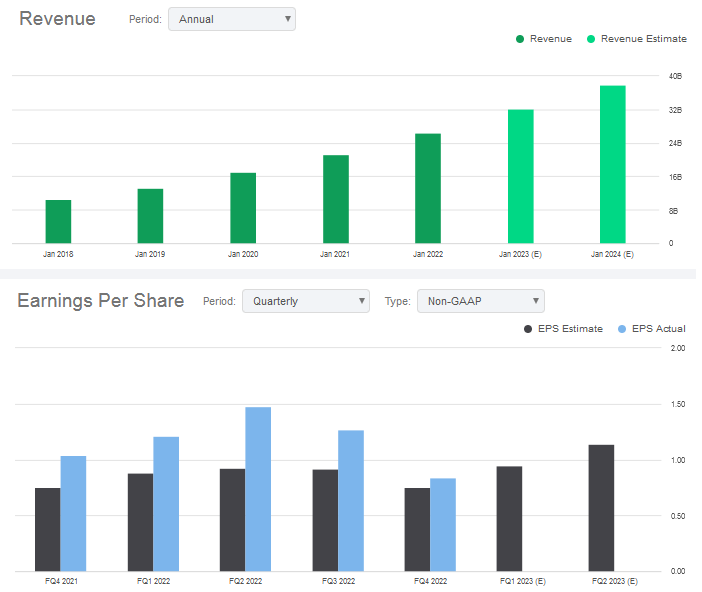The height and width of the screenshot is (592, 702).
Task: Click the Type: label text
Action: coord(398,301)
